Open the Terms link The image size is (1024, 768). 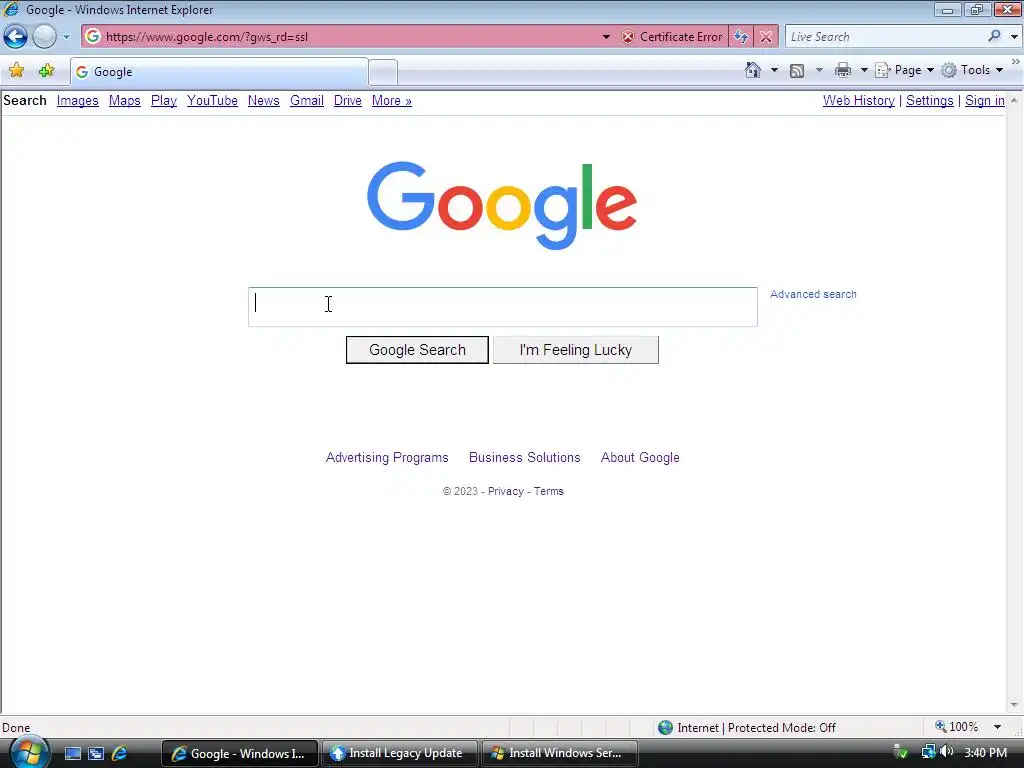[x=549, y=491]
